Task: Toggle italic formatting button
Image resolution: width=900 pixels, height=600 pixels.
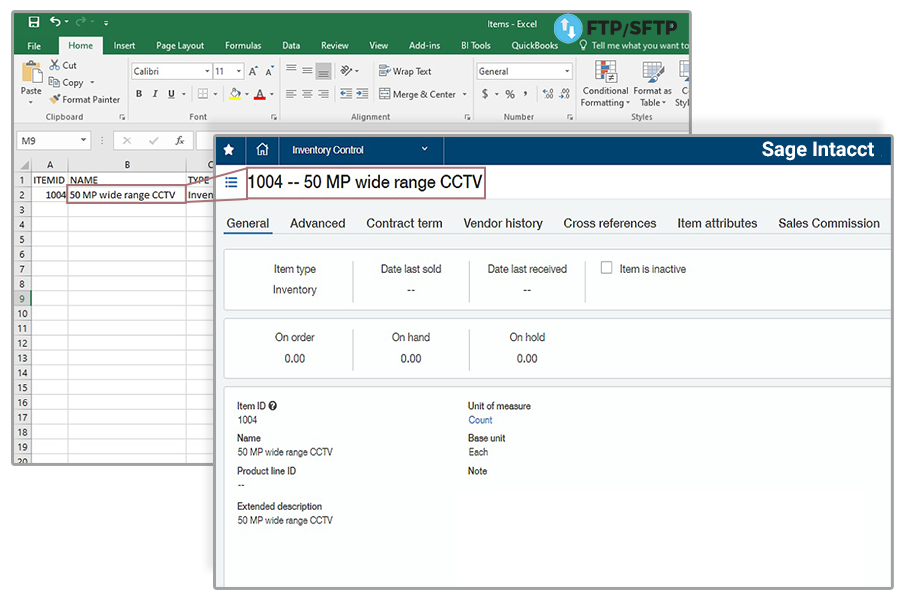Action: pyautogui.click(x=155, y=94)
